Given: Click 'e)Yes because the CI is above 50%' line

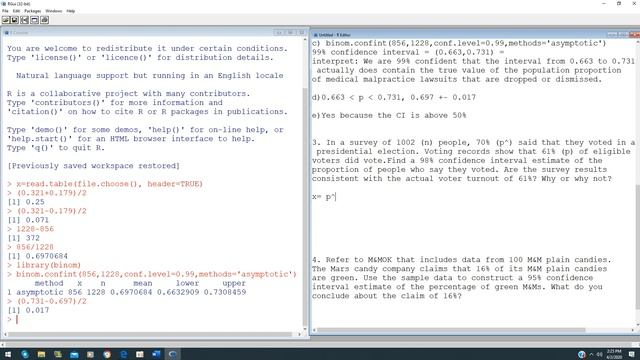Looking at the screenshot, I should [389, 116].
